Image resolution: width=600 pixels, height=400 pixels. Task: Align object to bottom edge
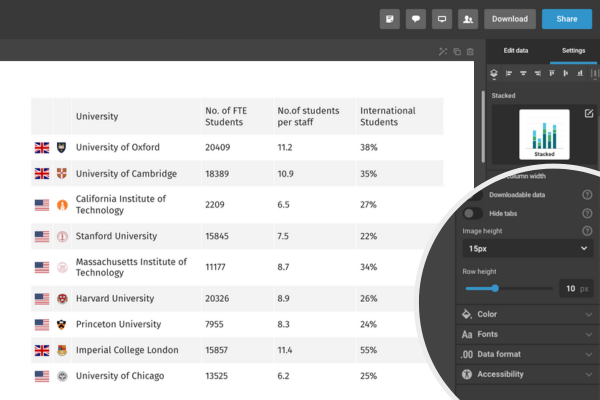[580, 73]
